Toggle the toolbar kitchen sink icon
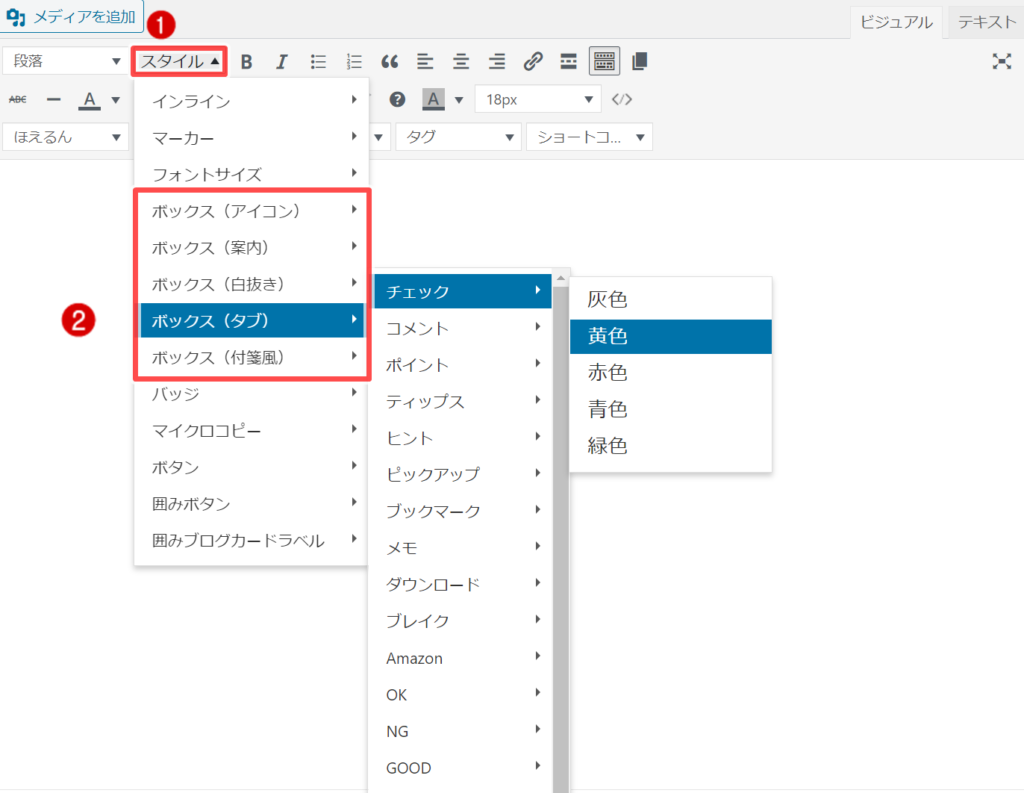This screenshot has width=1024, height=793. [604, 61]
